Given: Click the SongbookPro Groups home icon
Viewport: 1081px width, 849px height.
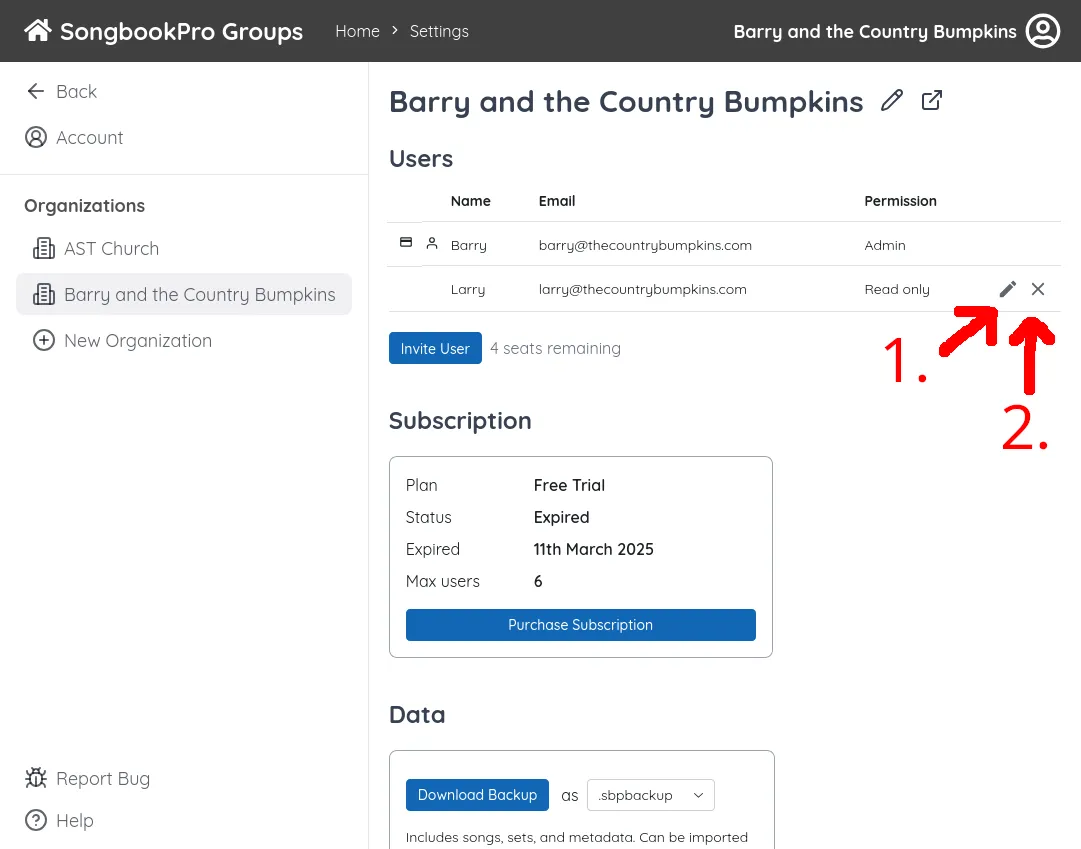Looking at the screenshot, I should pos(38,30).
